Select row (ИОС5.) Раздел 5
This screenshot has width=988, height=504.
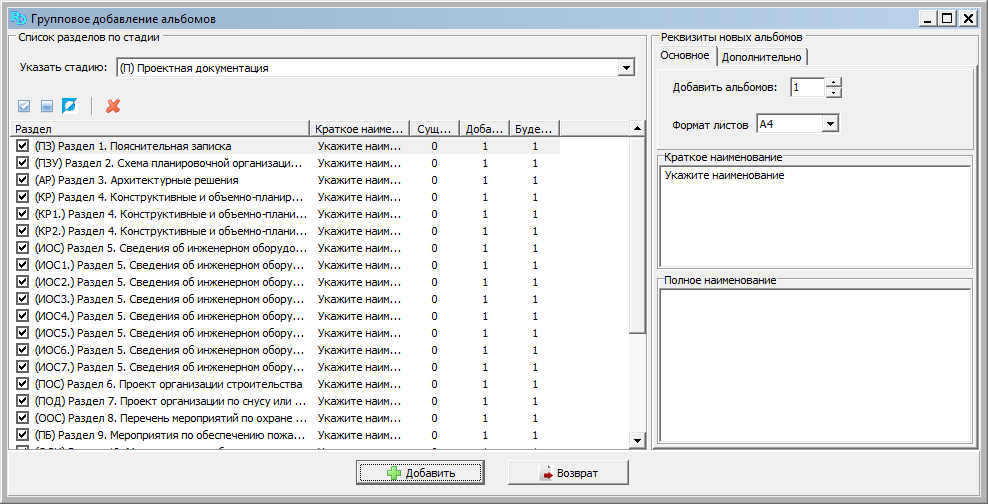285,333
